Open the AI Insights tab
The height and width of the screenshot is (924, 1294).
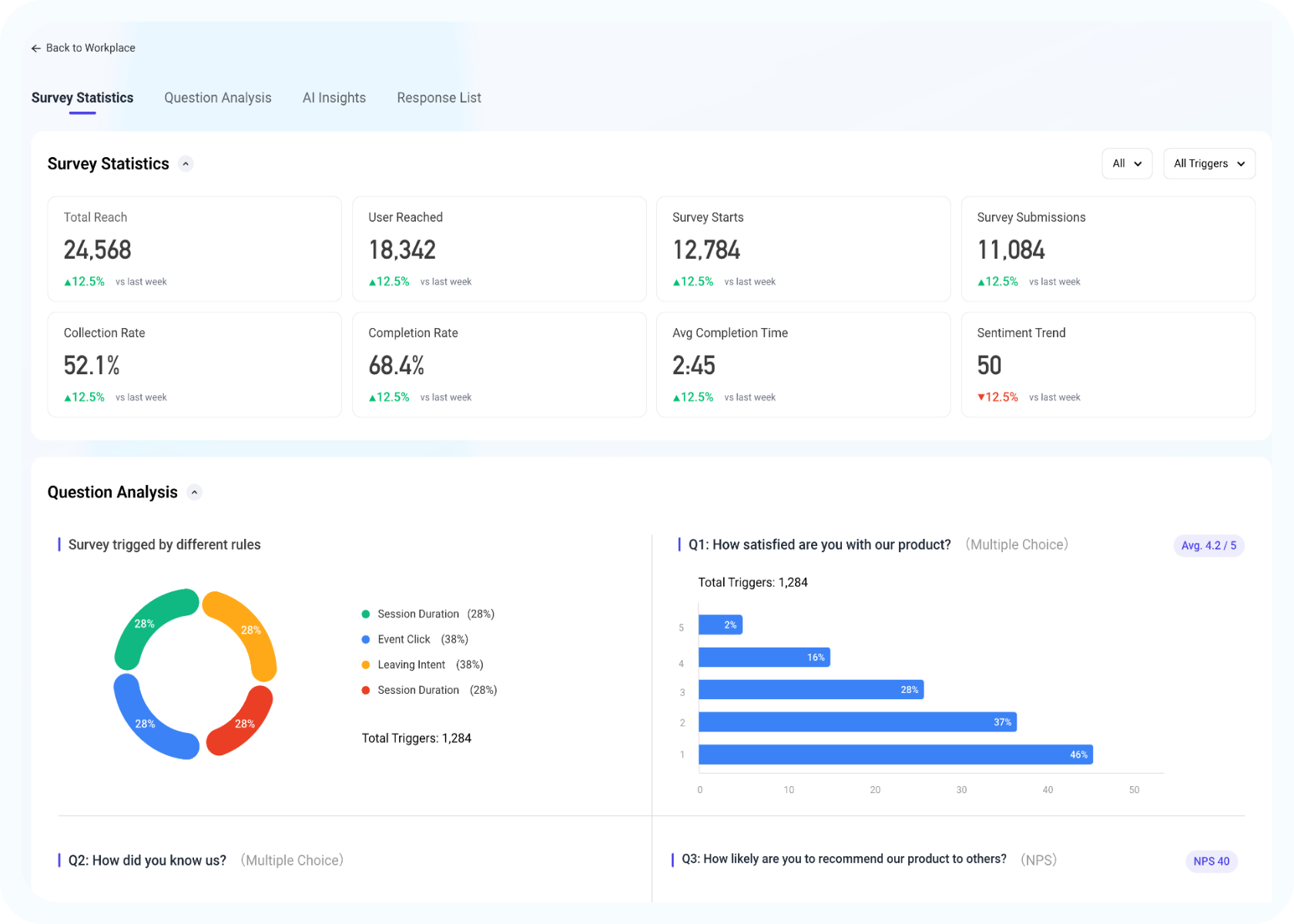coord(334,98)
